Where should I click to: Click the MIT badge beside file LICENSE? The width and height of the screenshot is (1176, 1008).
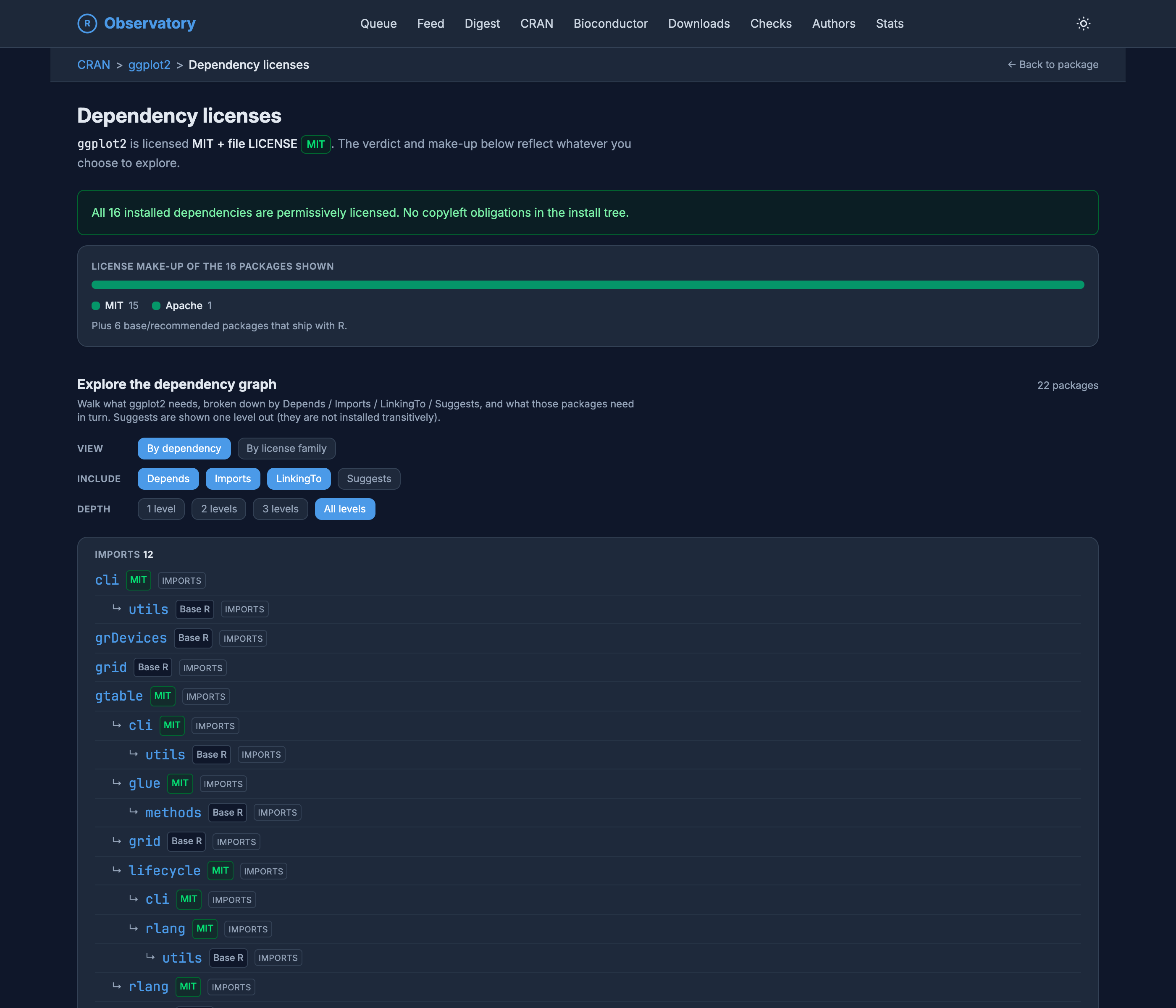tap(315, 144)
